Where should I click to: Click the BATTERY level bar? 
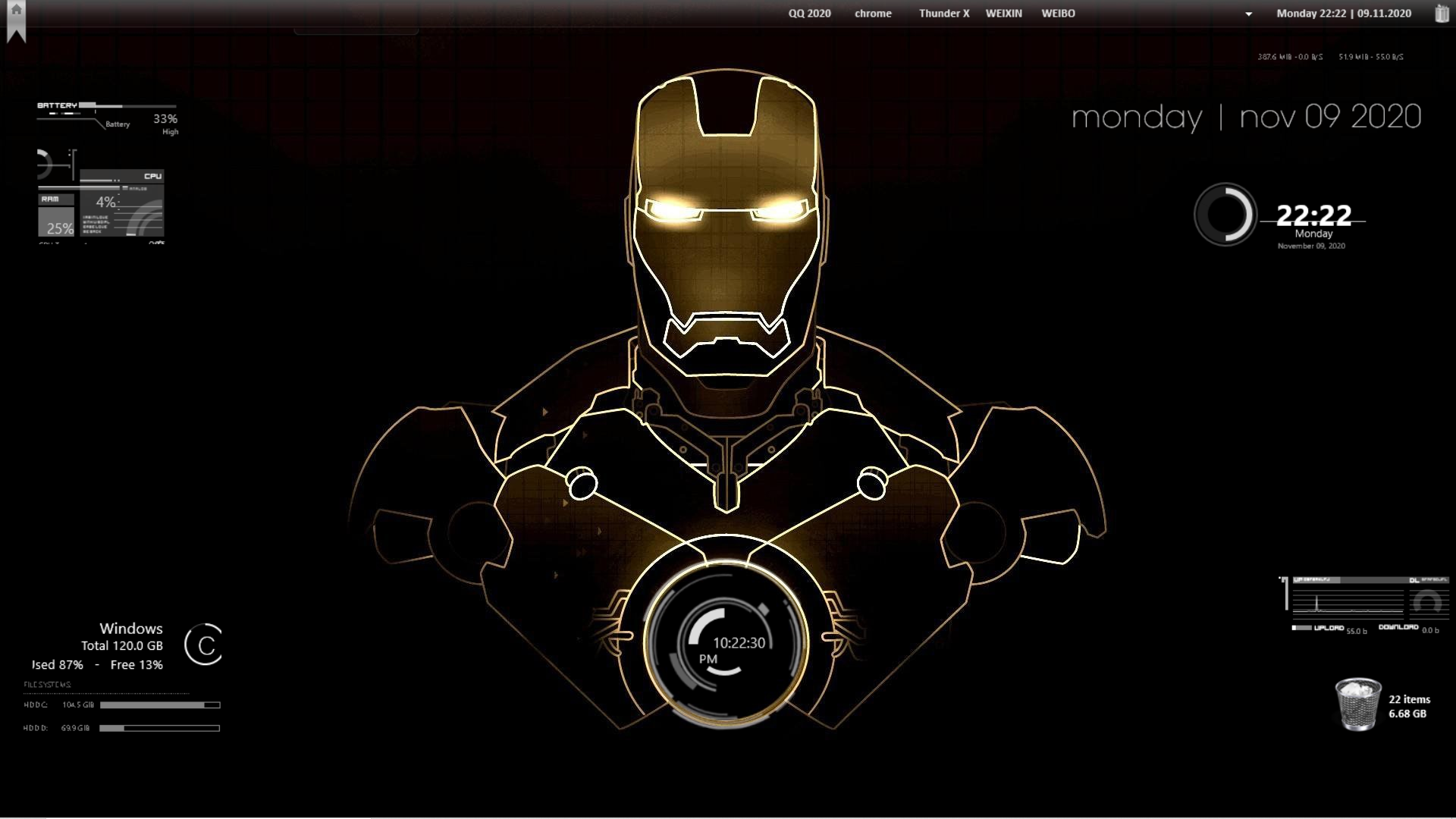click(127, 105)
